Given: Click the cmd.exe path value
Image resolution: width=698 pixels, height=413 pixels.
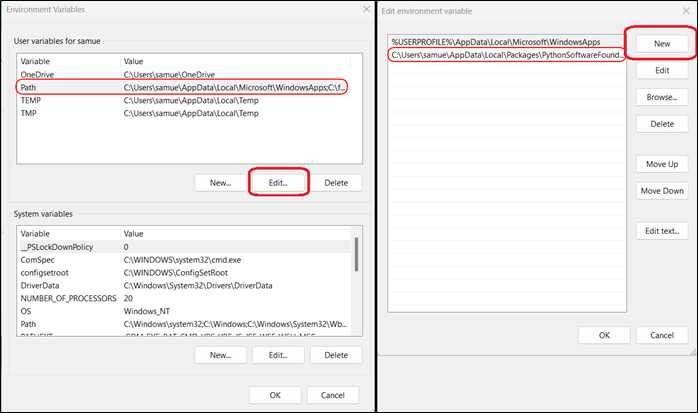Looking at the screenshot, I should 182,260.
